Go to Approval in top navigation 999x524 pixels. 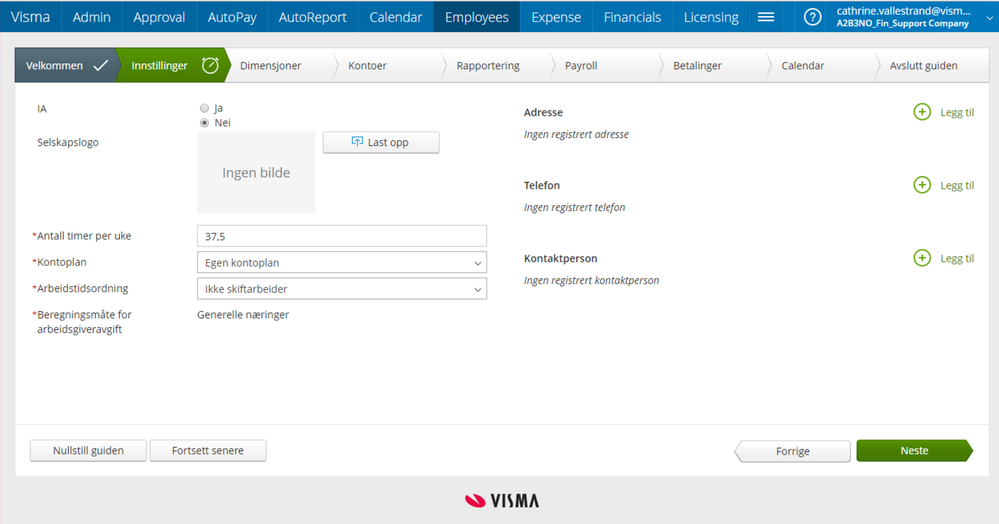(159, 17)
